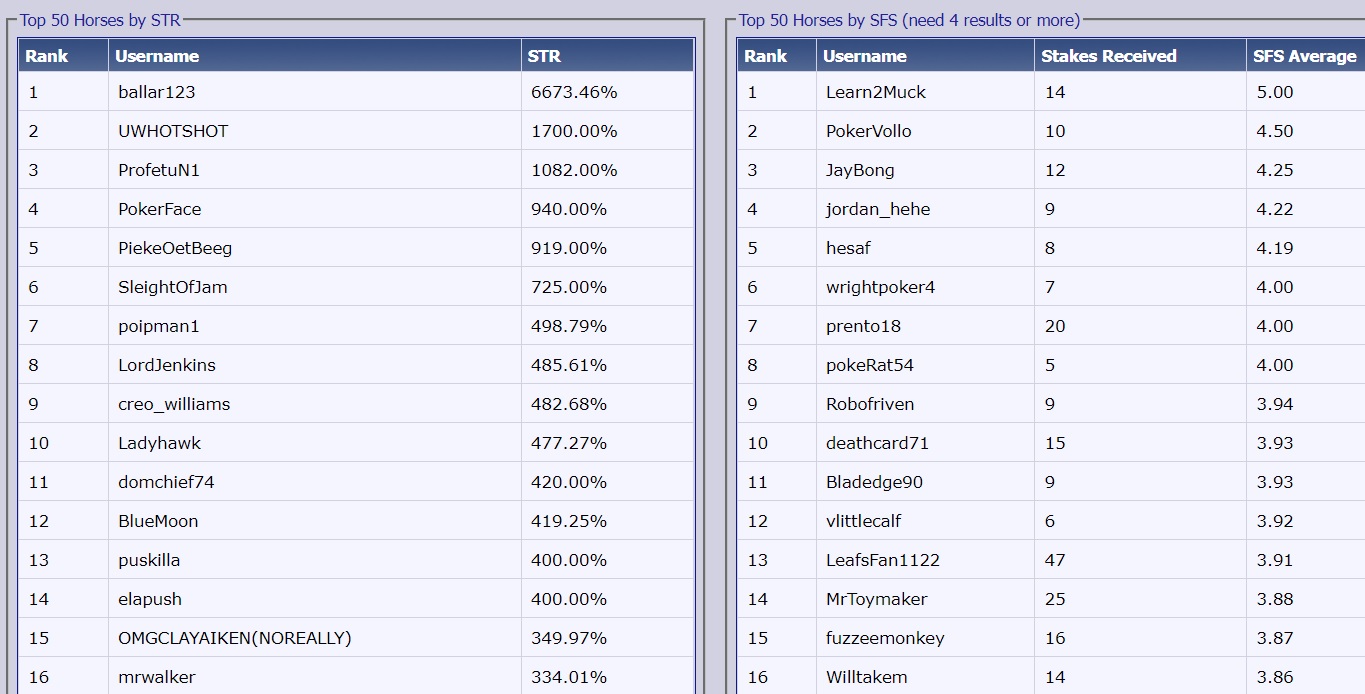Open PiekeOetBeeg username entry
This screenshot has width=1365, height=694.
175,248
